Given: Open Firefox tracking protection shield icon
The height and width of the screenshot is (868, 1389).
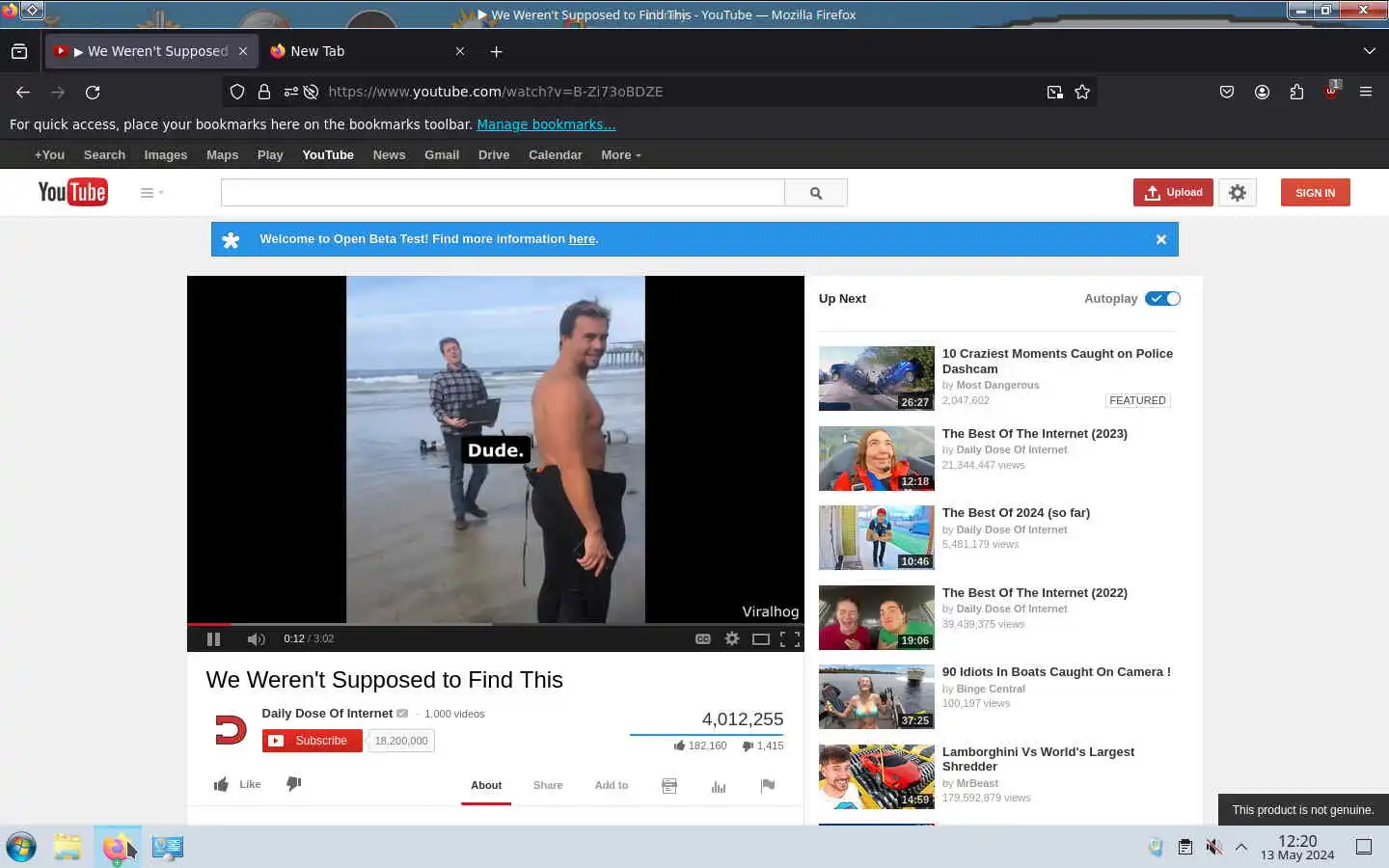Looking at the screenshot, I should click(237, 92).
